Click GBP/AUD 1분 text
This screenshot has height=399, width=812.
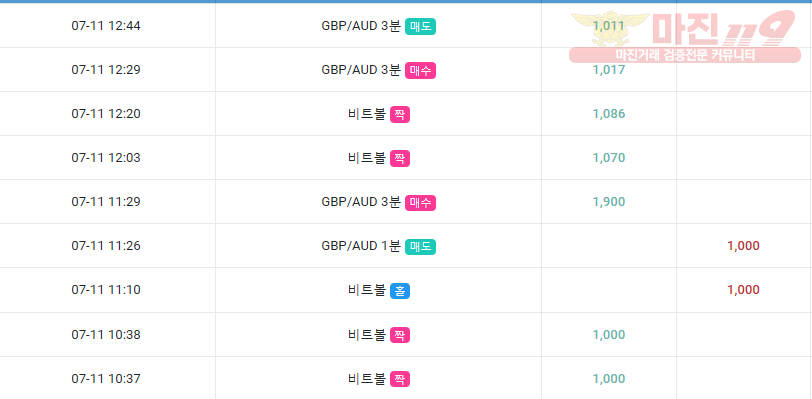point(361,246)
